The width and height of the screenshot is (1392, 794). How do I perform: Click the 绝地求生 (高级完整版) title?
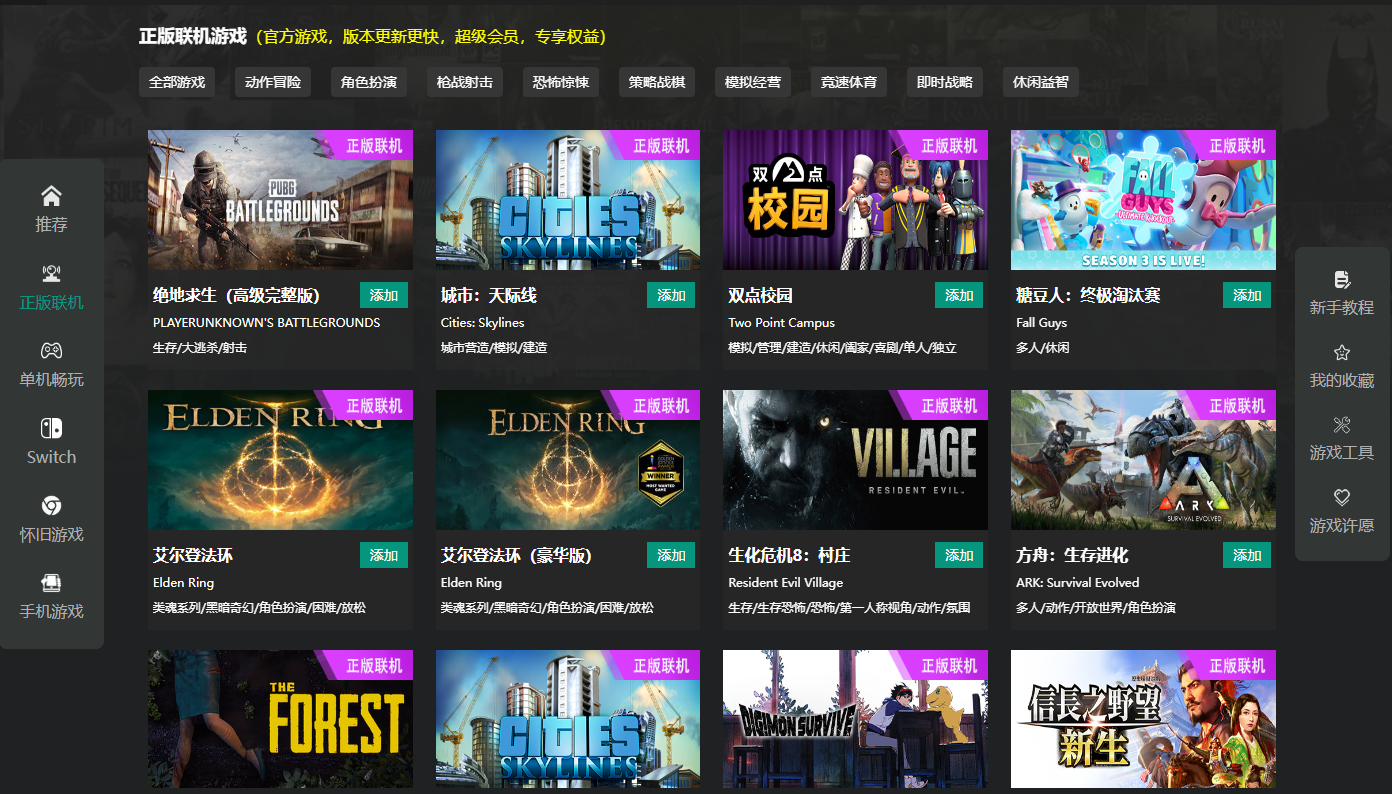pos(236,296)
